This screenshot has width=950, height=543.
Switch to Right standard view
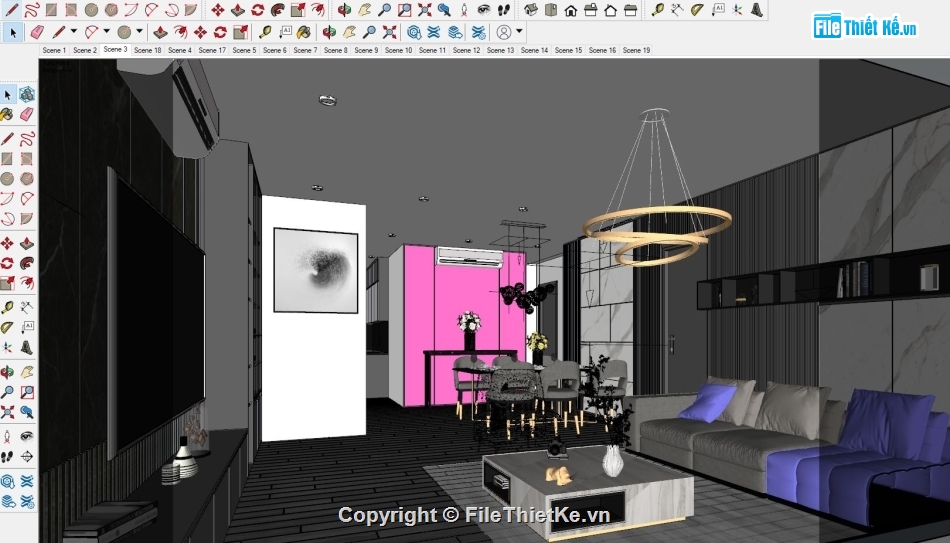coord(591,10)
